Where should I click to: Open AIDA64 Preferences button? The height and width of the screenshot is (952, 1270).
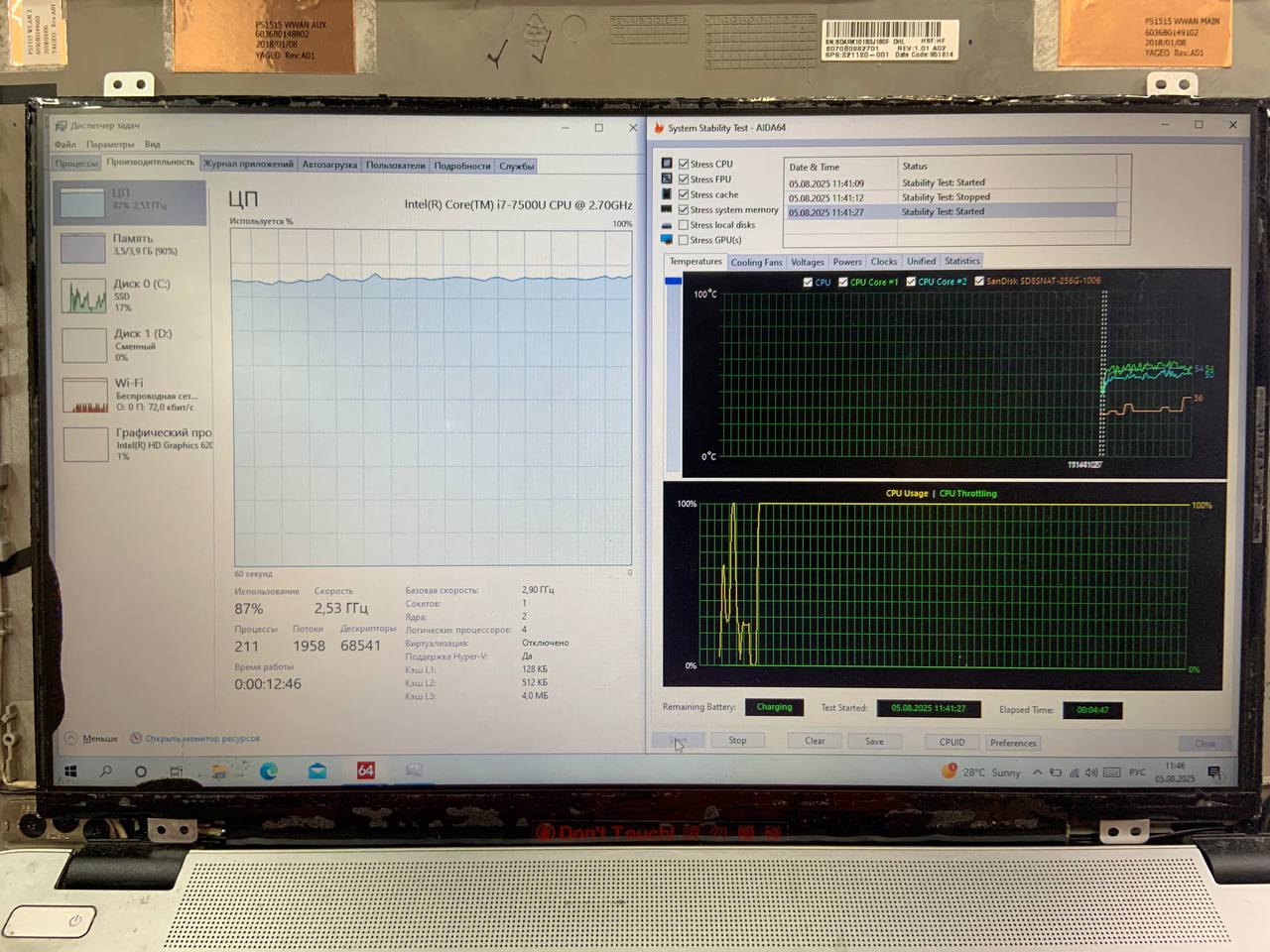click(x=1013, y=743)
